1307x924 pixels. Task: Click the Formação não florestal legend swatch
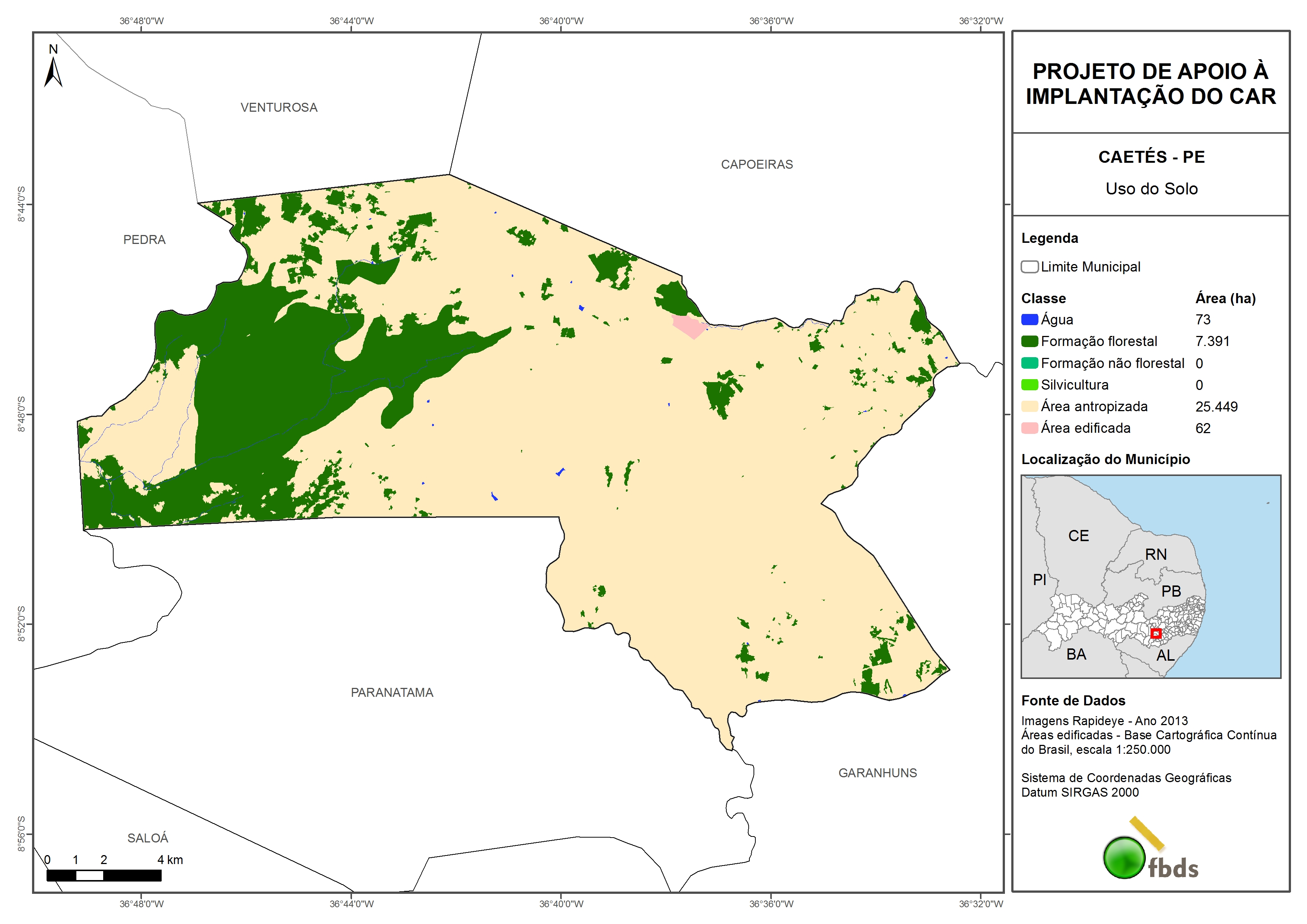point(1029,363)
